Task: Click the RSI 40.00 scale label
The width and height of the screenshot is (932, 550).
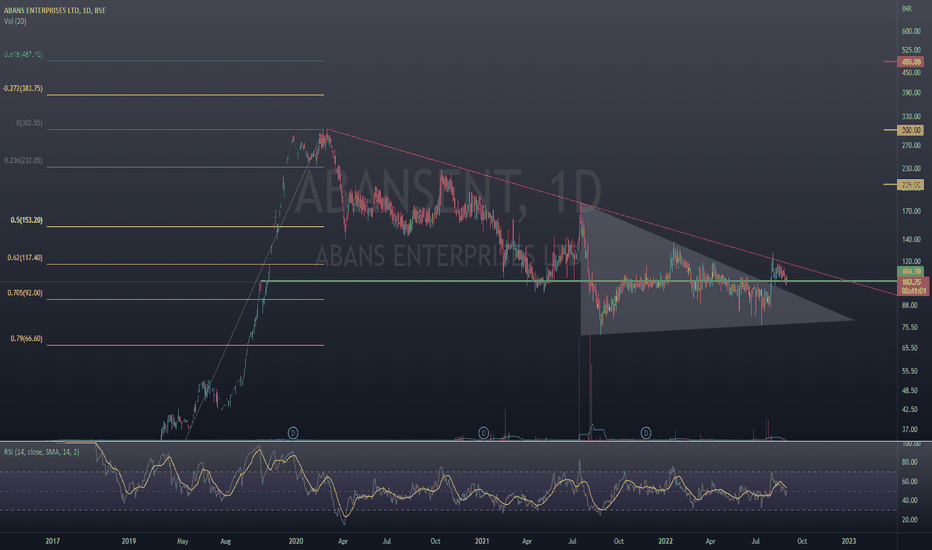Action: pyautogui.click(x=909, y=500)
